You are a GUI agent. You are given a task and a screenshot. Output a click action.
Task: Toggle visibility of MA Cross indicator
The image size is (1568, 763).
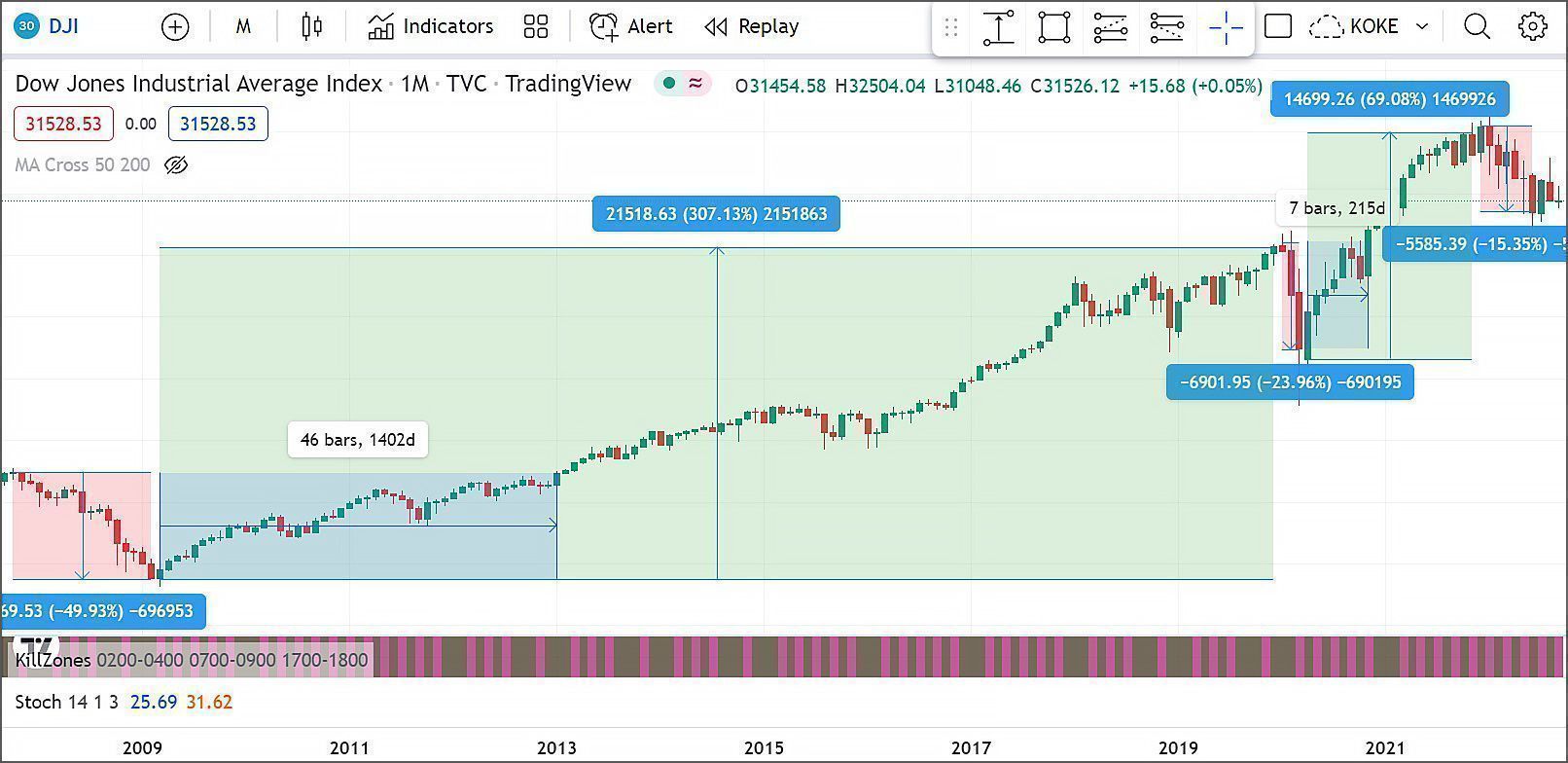coord(176,165)
